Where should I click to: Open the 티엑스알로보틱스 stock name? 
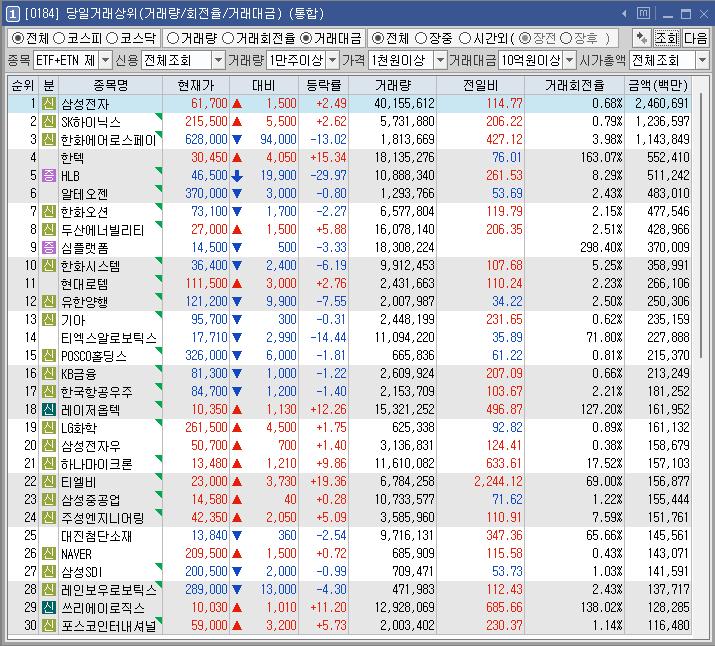pyautogui.click(x=109, y=338)
